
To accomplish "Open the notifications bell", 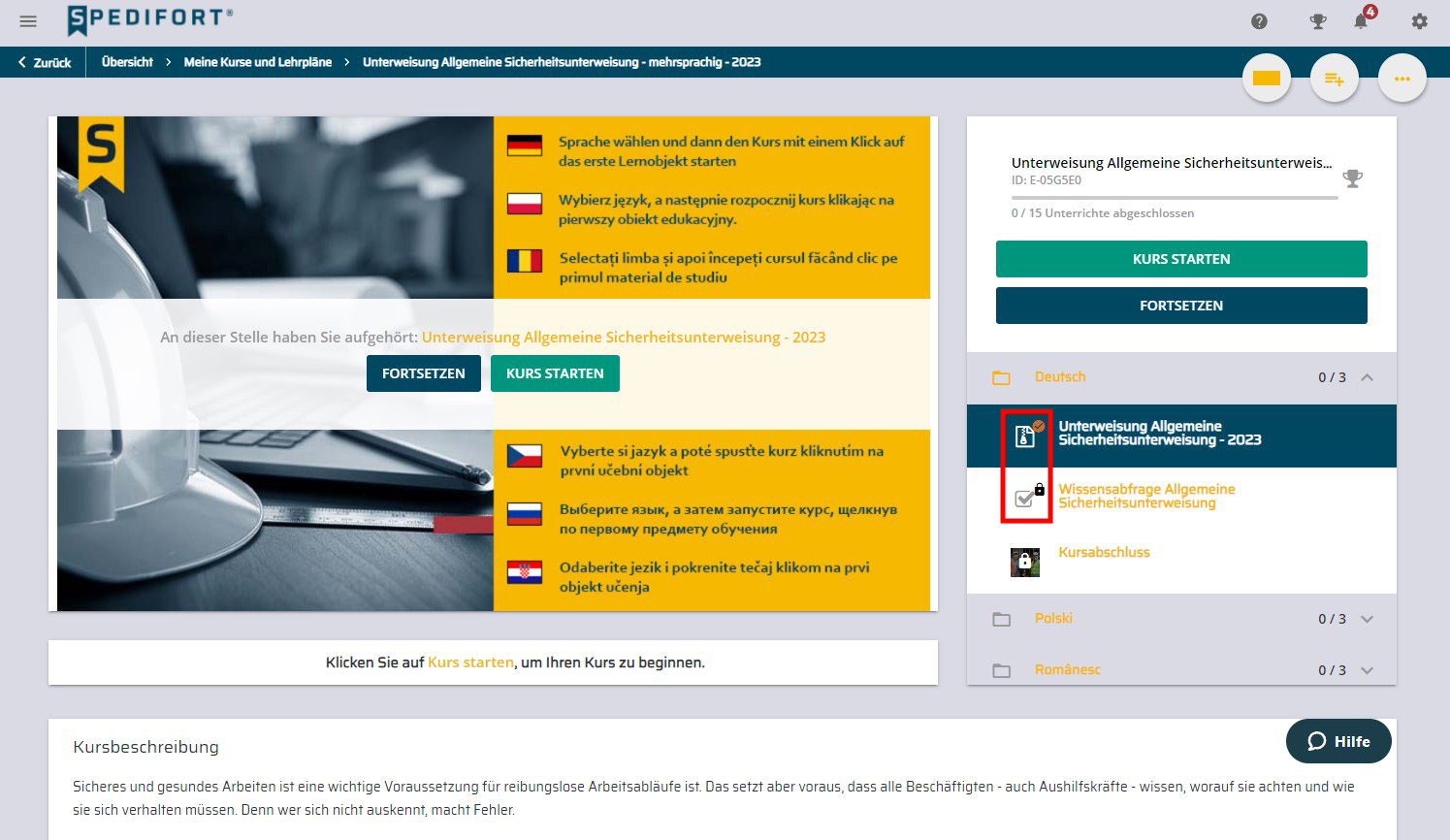I will [x=1362, y=21].
